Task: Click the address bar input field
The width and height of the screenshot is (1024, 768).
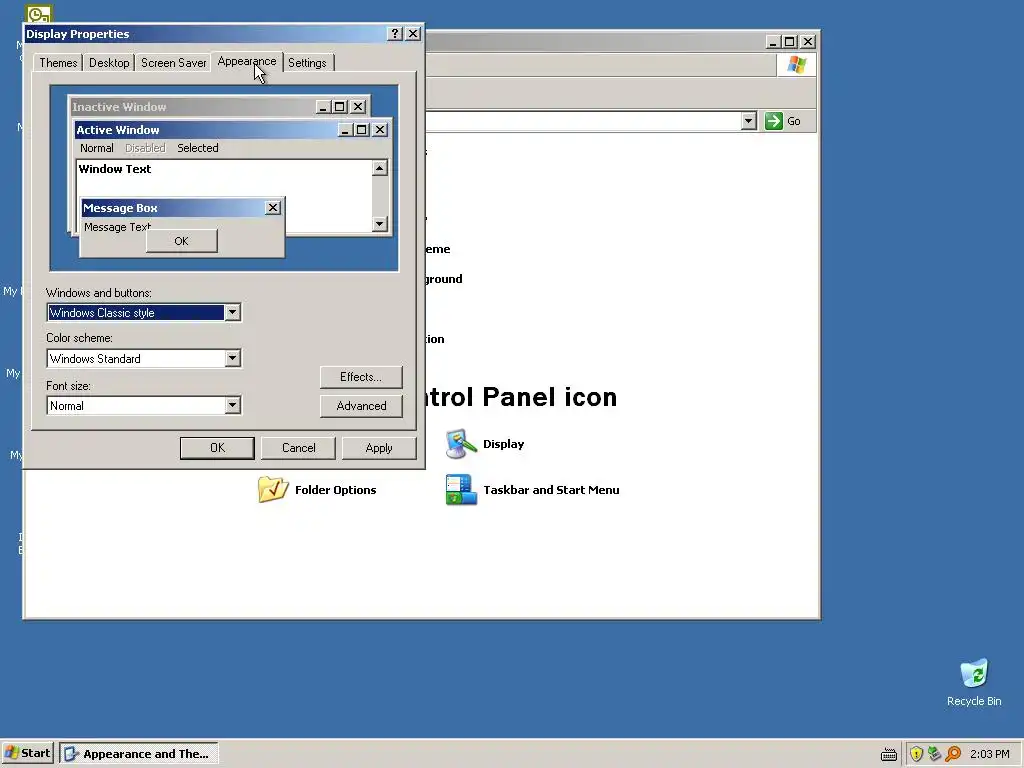Action: pyautogui.click(x=583, y=121)
